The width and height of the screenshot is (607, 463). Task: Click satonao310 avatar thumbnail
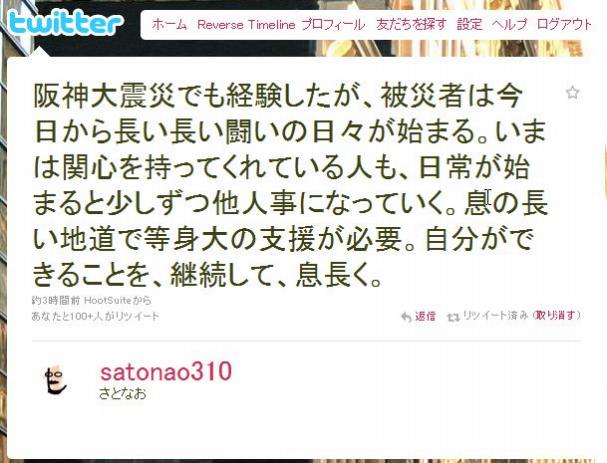click(55, 379)
